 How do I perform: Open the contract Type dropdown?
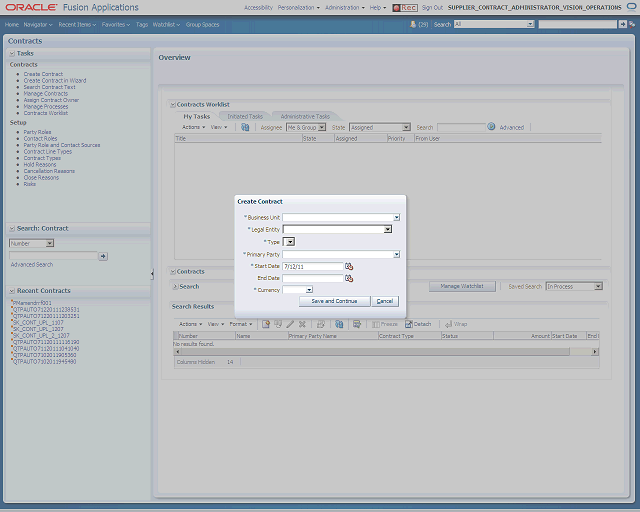point(290,242)
